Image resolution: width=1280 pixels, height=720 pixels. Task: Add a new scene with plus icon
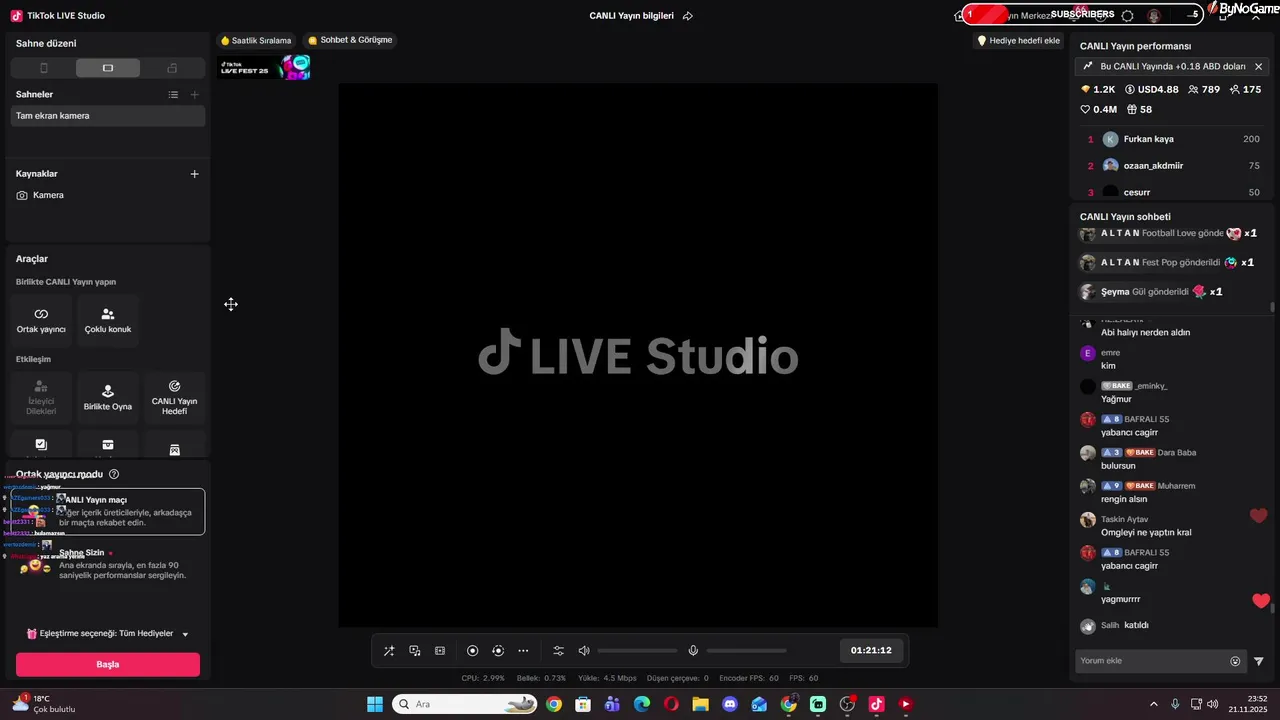point(195,95)
